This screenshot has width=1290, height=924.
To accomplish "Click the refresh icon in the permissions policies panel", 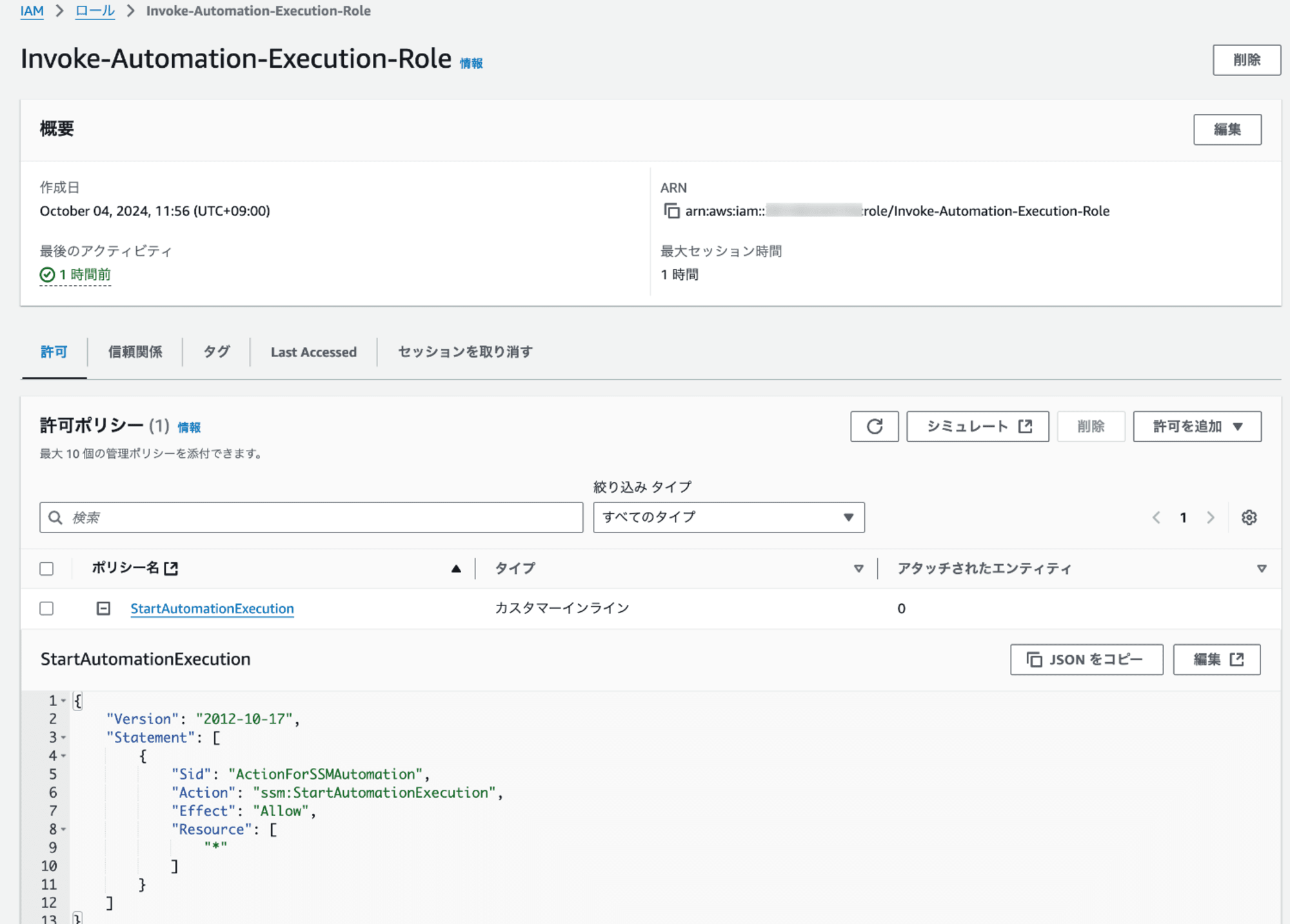I will pyautogui.click(x=874, y=426).
